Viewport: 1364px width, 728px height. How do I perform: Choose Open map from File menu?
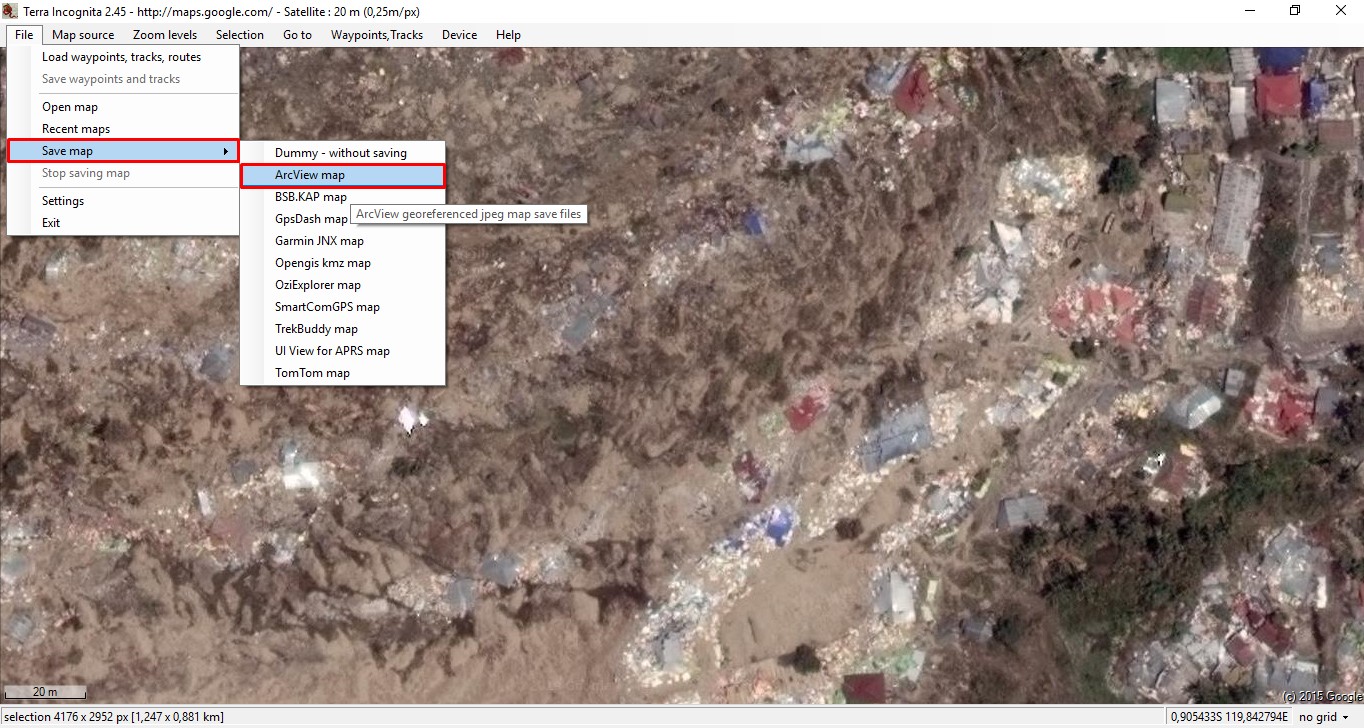tap(70, 107)
